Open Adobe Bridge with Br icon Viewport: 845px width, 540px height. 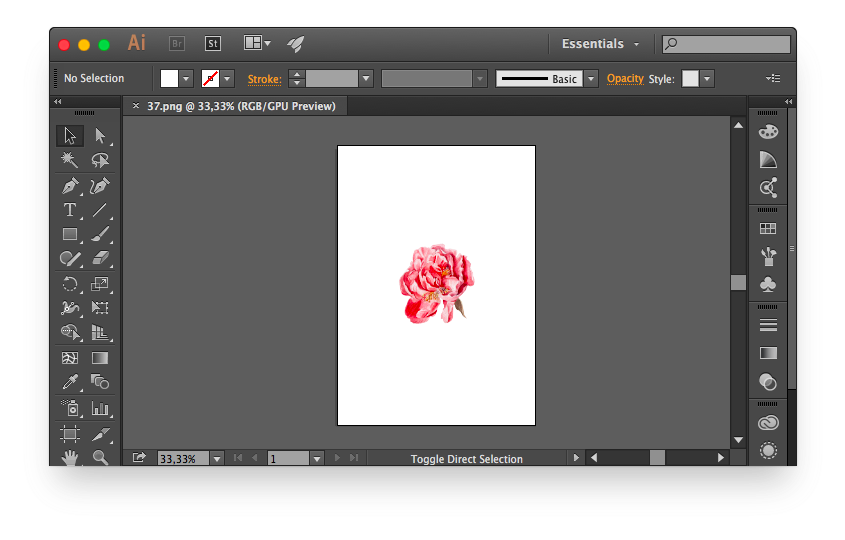(177, 44)
